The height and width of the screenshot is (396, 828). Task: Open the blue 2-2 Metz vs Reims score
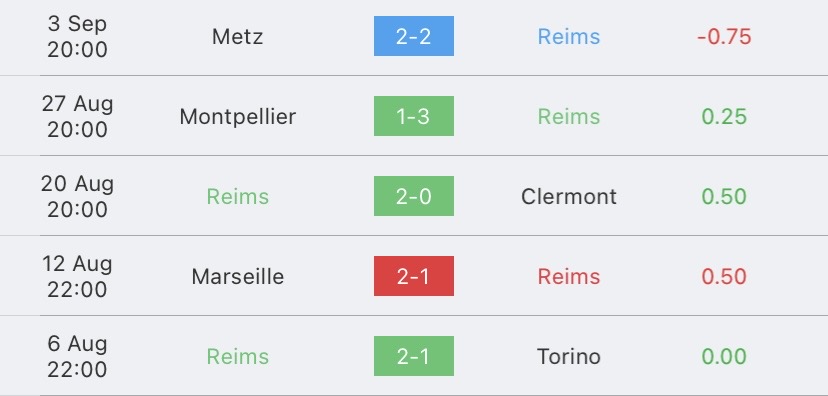[413, 36]
